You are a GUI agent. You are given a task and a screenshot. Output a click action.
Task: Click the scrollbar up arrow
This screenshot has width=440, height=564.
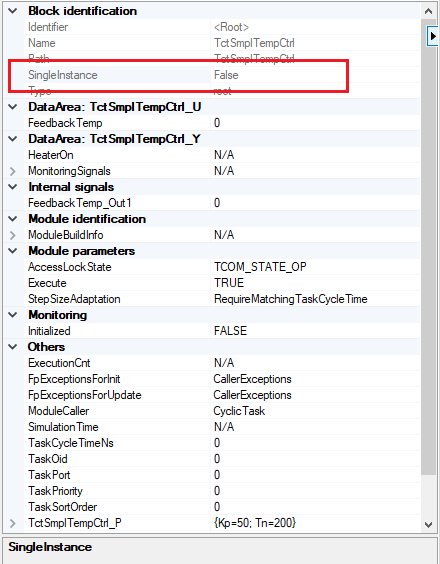pyautogui.click(x=428, y=11)
